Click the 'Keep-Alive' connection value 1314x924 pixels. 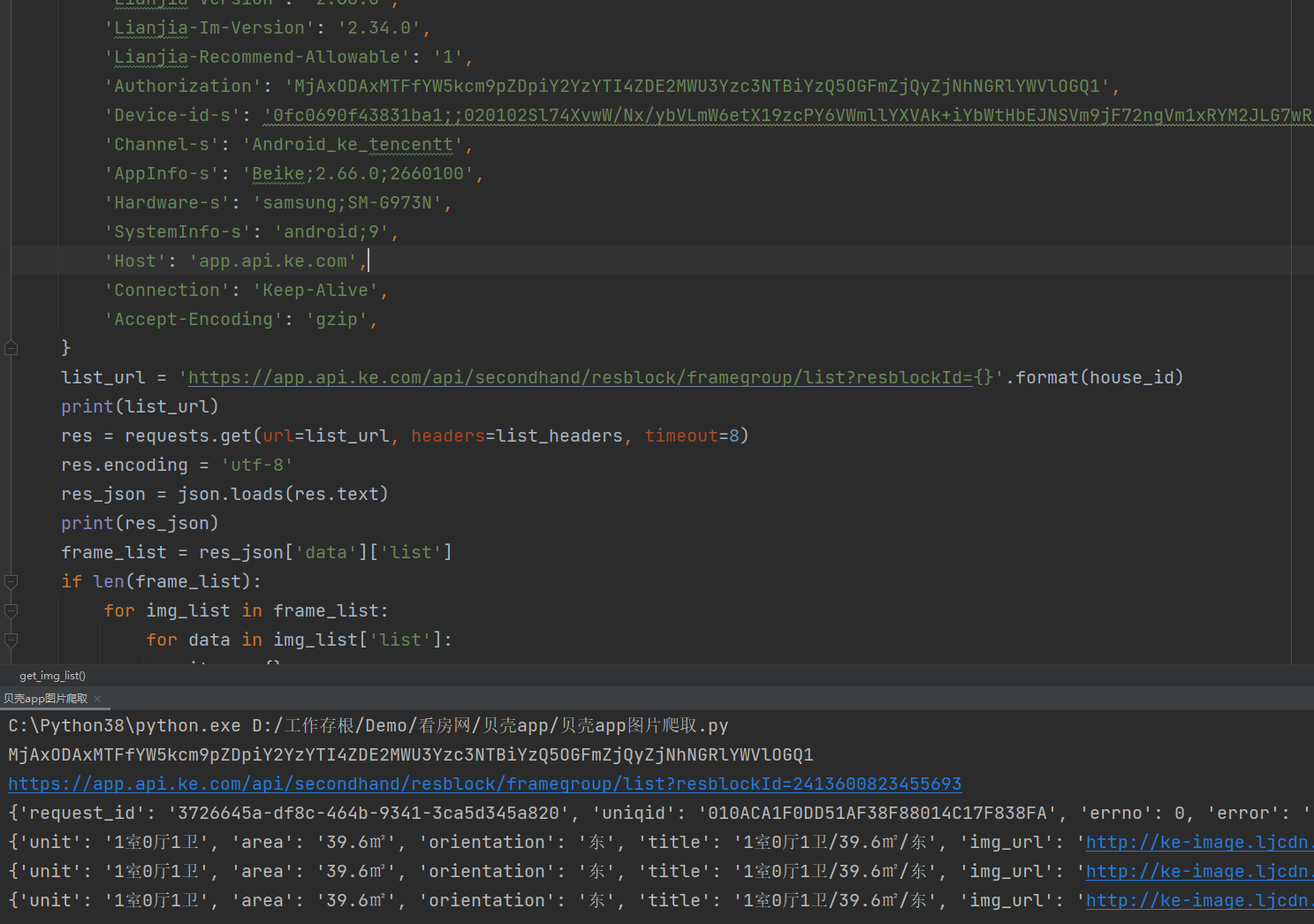(315, 290)
